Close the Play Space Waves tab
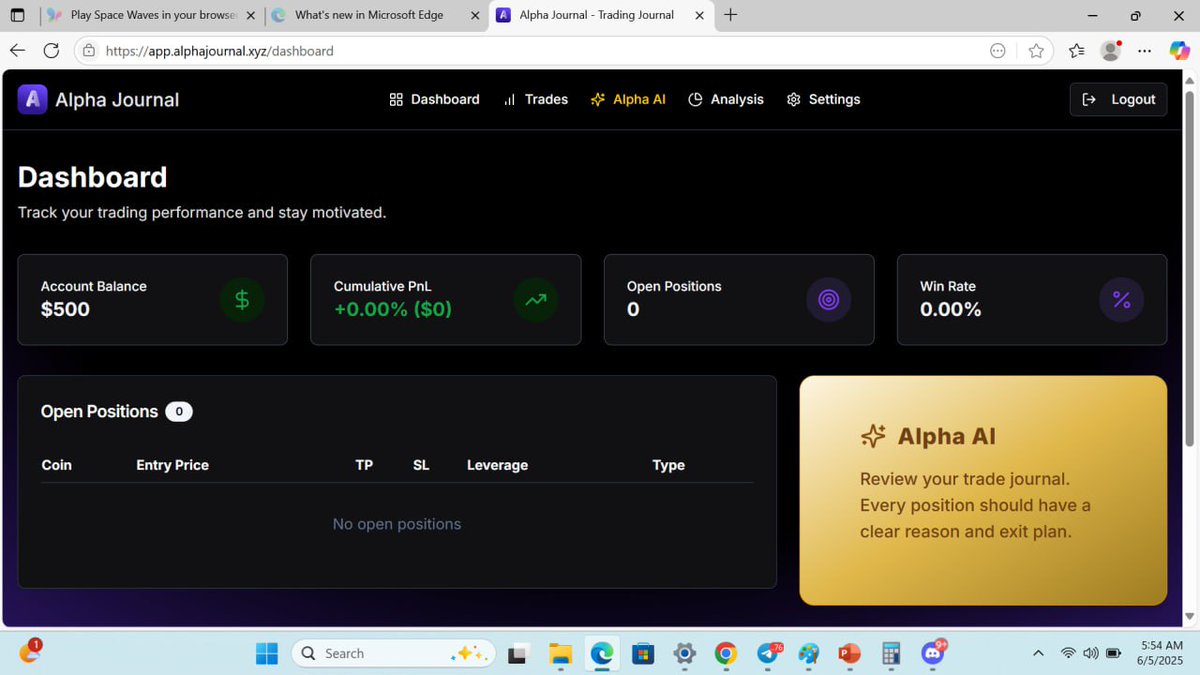The width and height of the screenshot is (1200, 675). click(x=250, y=15)
